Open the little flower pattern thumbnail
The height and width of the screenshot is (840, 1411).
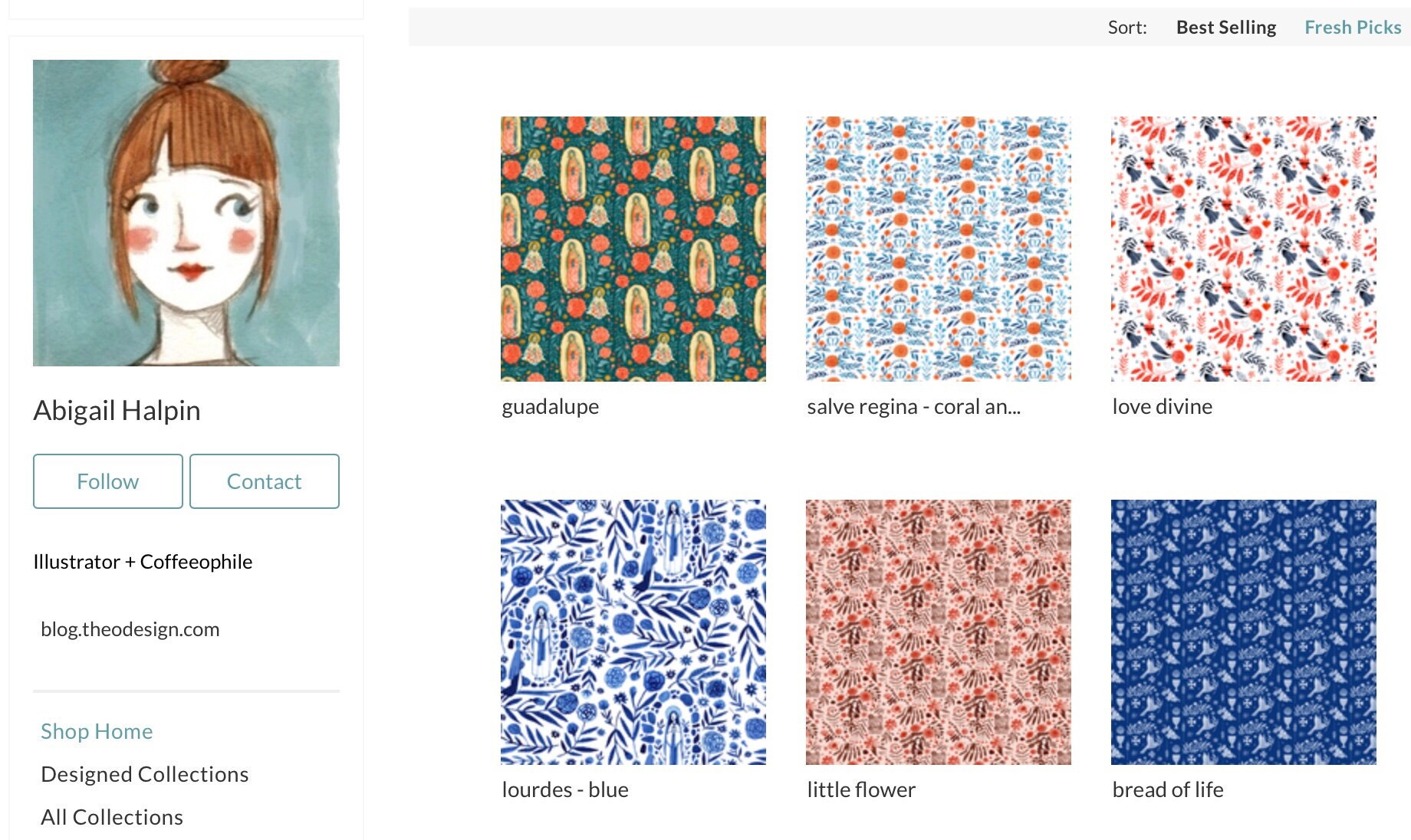point(939,632)
